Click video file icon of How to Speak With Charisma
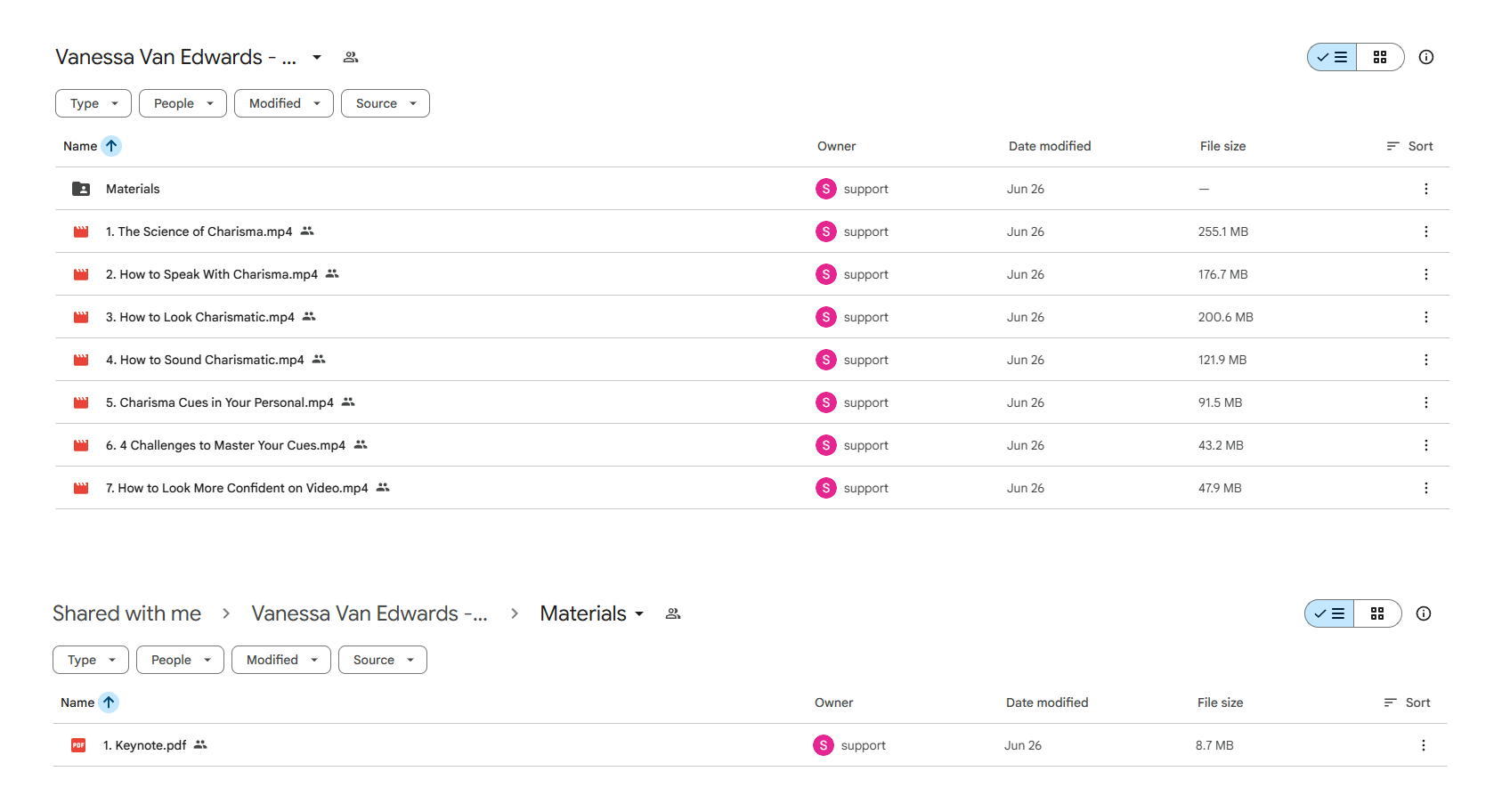Image resolution: width=1510 pixels, height=812 pixels. 81,274
